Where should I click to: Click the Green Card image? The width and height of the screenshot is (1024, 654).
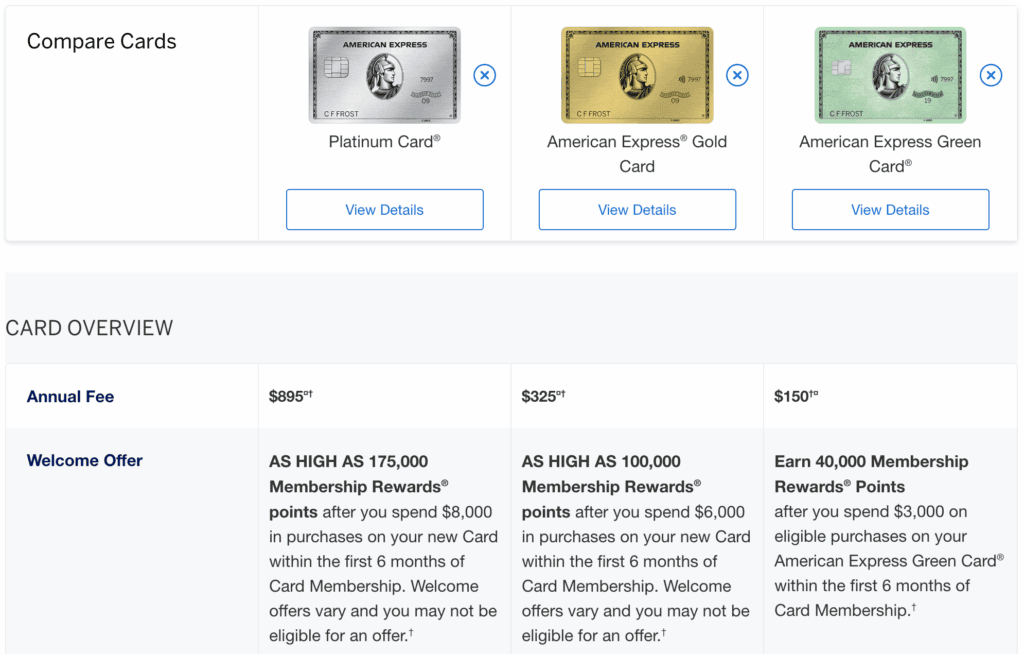point(890,75)
